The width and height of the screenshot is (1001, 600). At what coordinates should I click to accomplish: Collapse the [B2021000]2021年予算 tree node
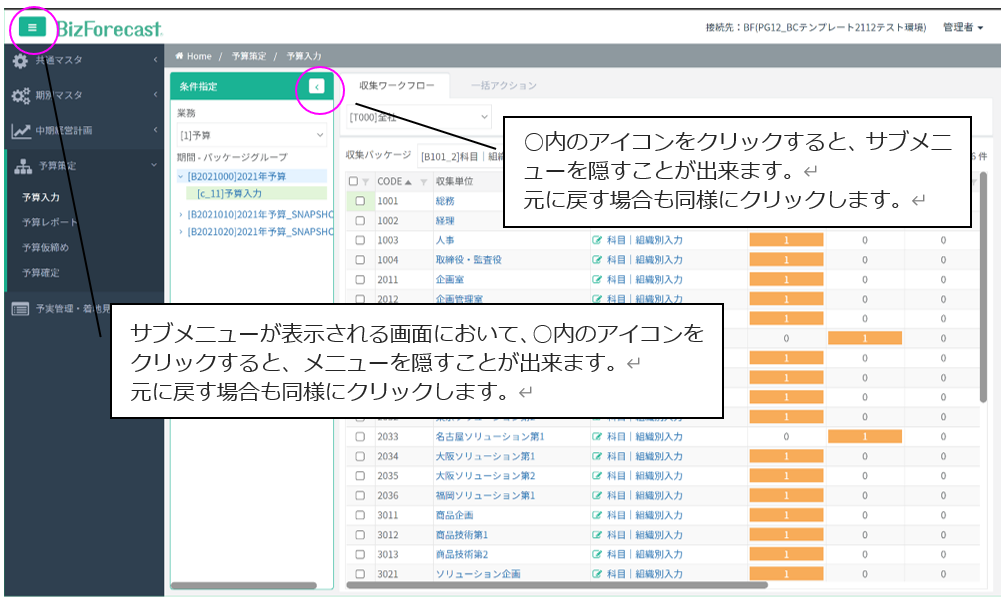(x=180, y=177)
